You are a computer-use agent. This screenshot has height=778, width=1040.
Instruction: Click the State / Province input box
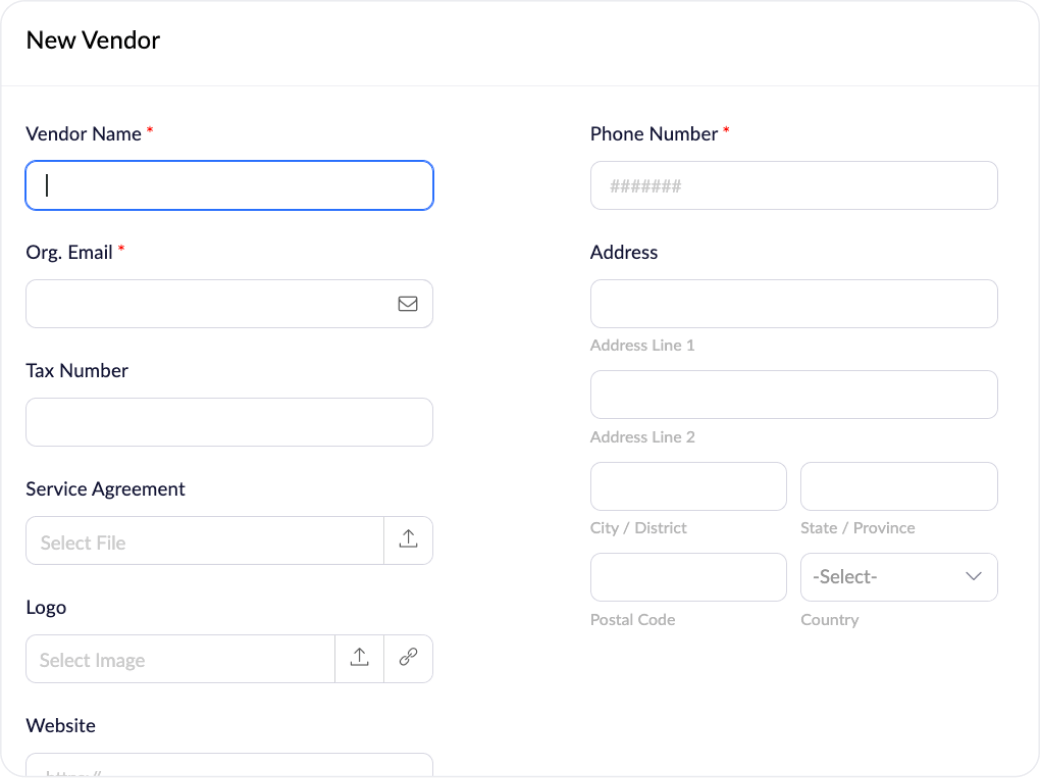(898, 486)
